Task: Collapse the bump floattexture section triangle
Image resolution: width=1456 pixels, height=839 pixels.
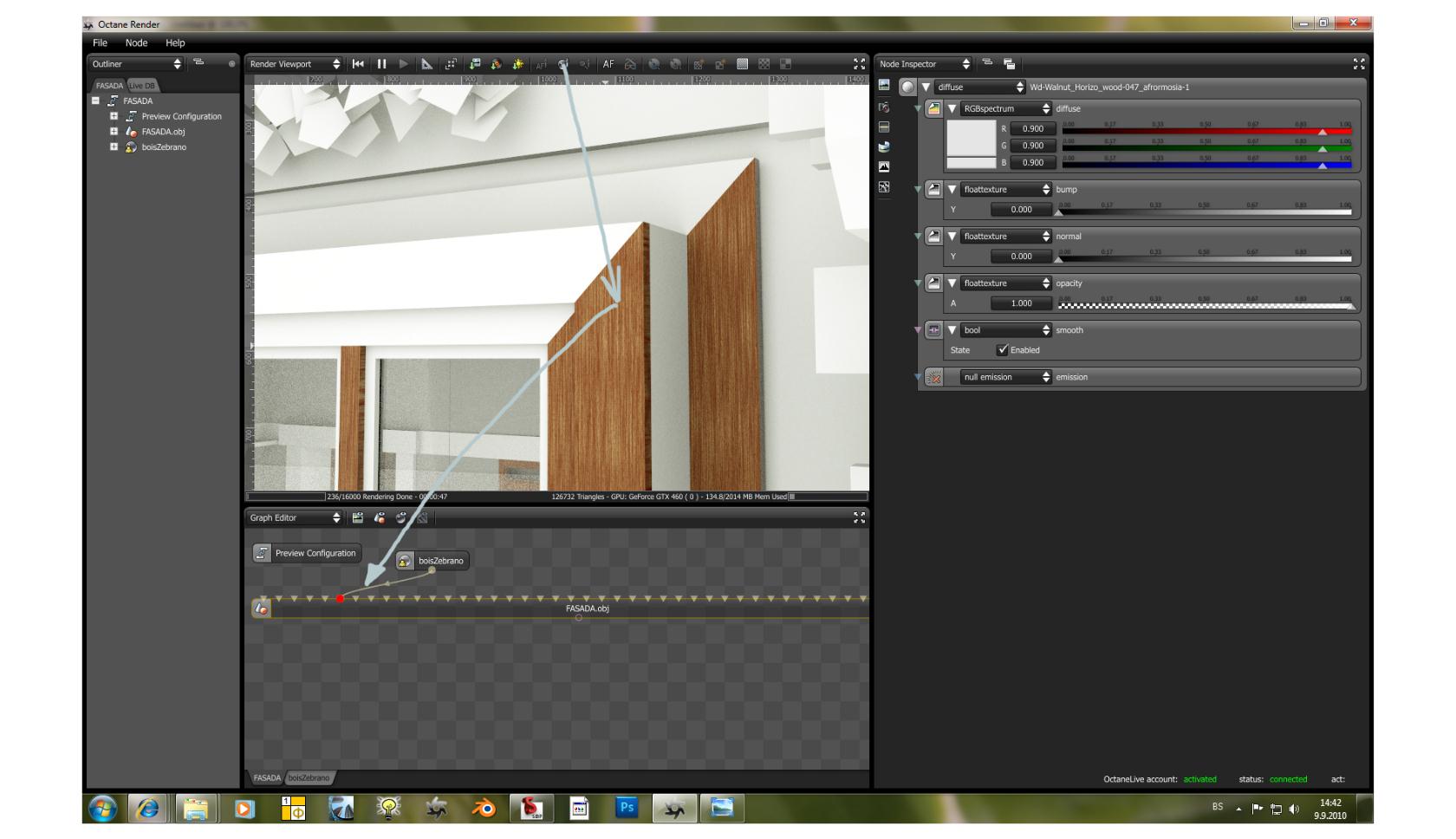Action: point(952,190)
